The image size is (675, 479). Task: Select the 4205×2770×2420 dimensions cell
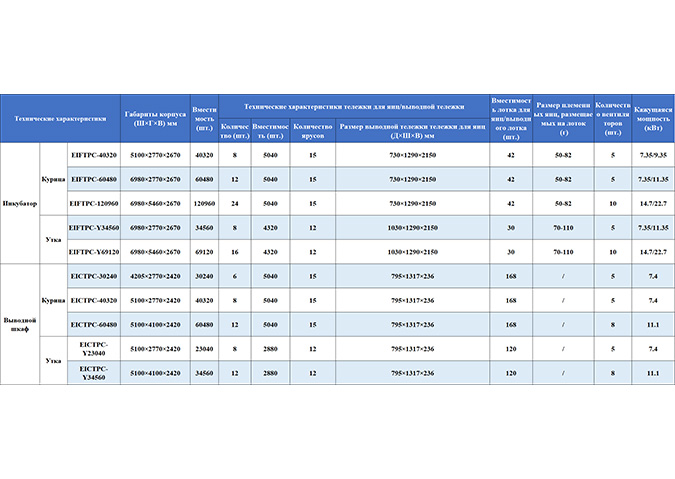click(155, 276)
